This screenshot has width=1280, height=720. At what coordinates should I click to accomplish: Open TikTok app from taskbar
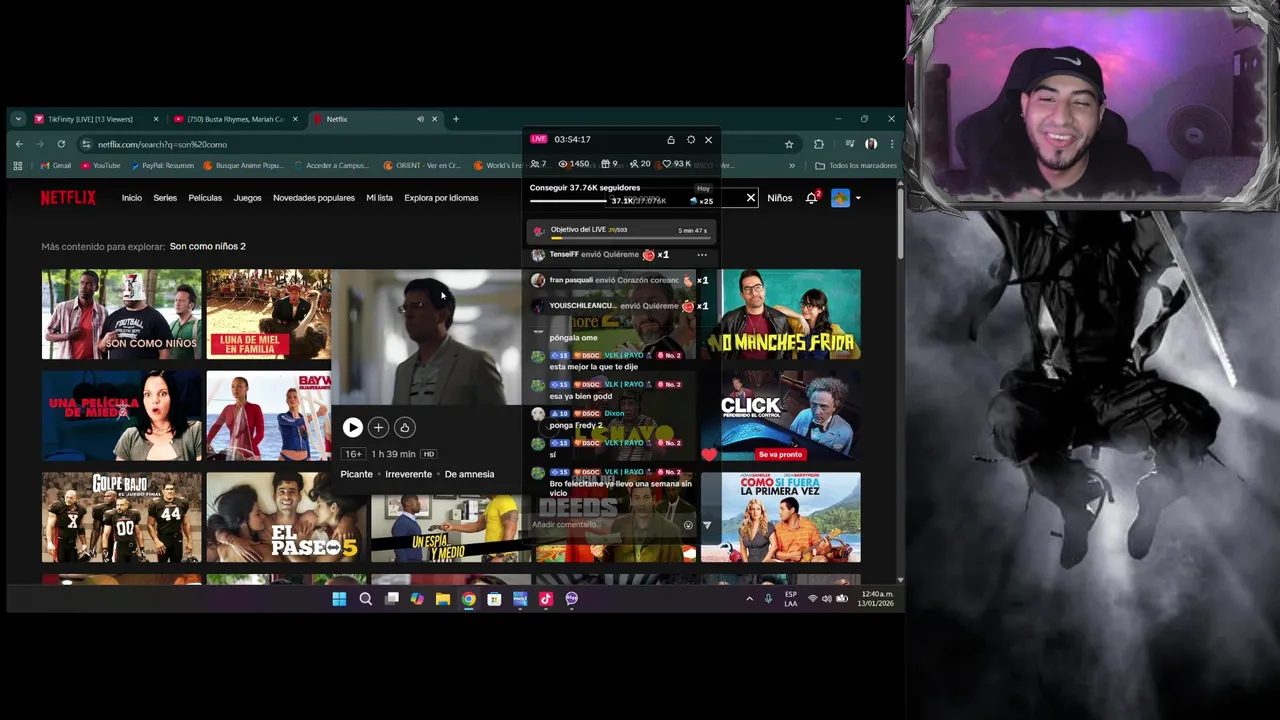point(546,599)
